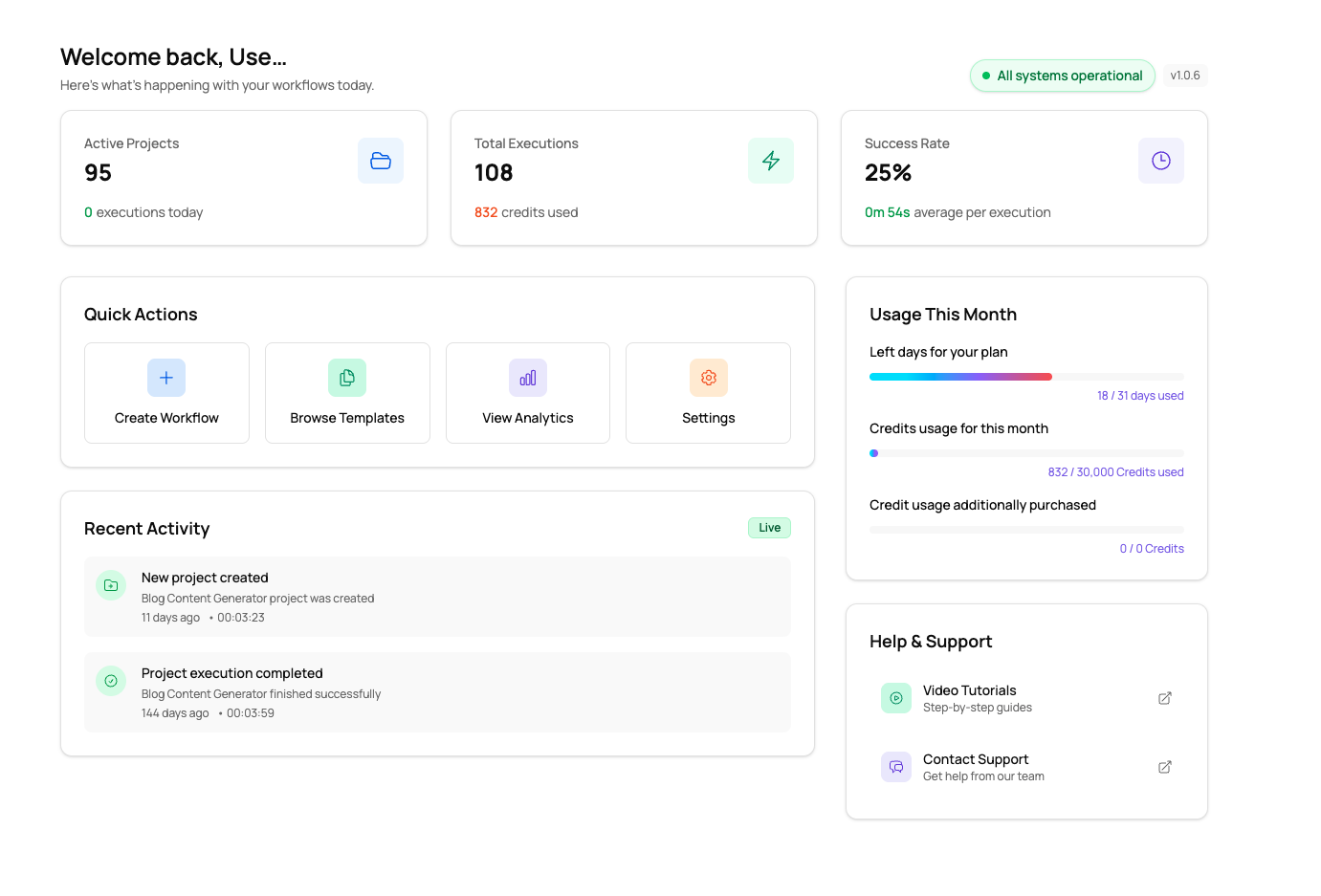Image resolution: width=1321 pixels, height=896 pixels.
Task: Select the Create Workflow plus icon
Action: click(166, 377)
